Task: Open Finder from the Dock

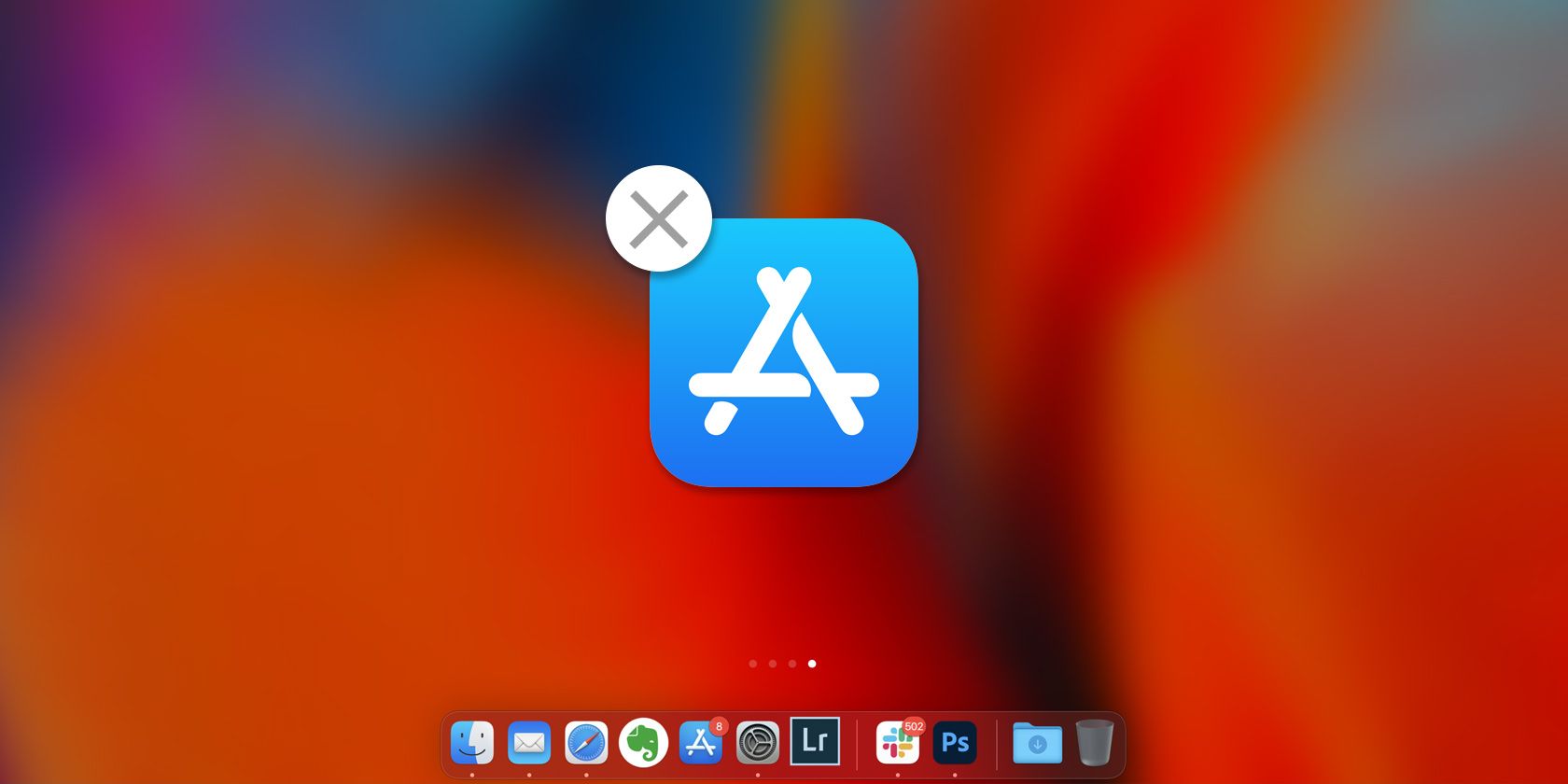Action: tap(472, 743)
